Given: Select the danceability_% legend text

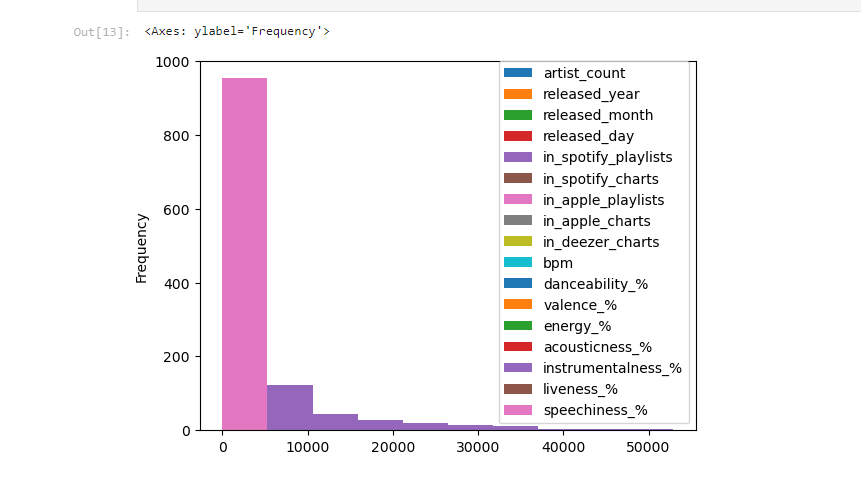Looking at the screenshot, I should click(595, 284).
